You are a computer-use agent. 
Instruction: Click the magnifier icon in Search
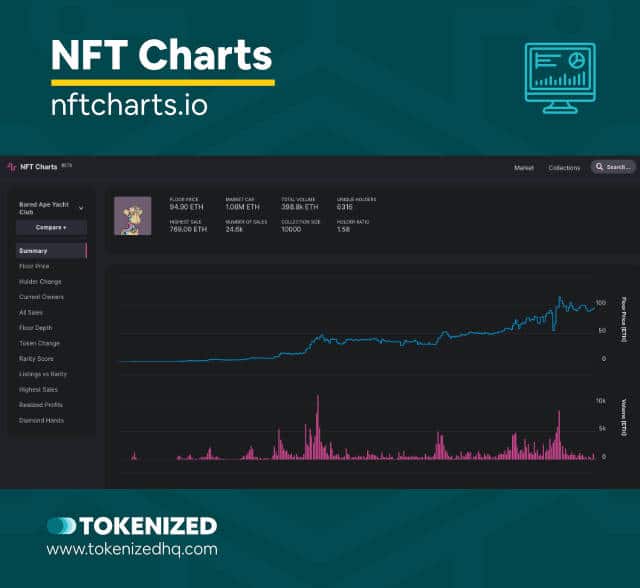[599, 166]
